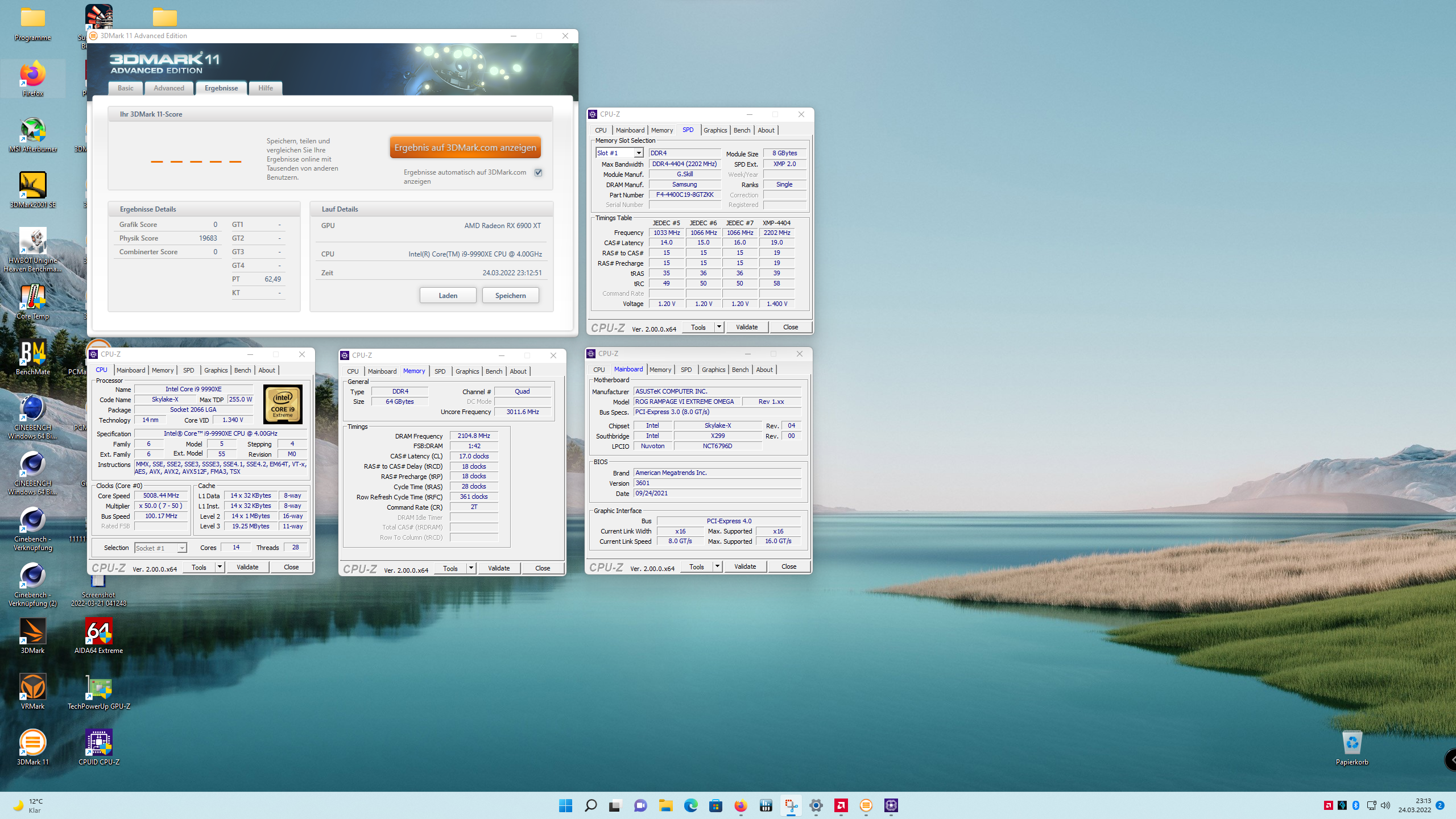1456x819 pixels.
Task: Click the Bluetooth tray icon
Action: coord(1355,805)
